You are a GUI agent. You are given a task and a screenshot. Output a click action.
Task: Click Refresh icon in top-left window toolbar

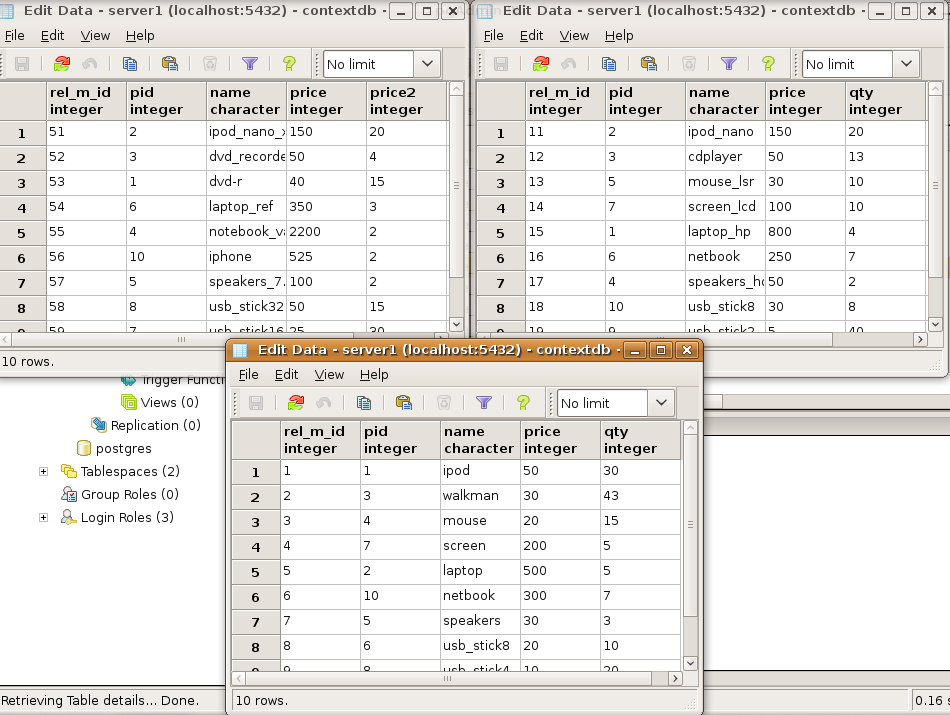61,64
